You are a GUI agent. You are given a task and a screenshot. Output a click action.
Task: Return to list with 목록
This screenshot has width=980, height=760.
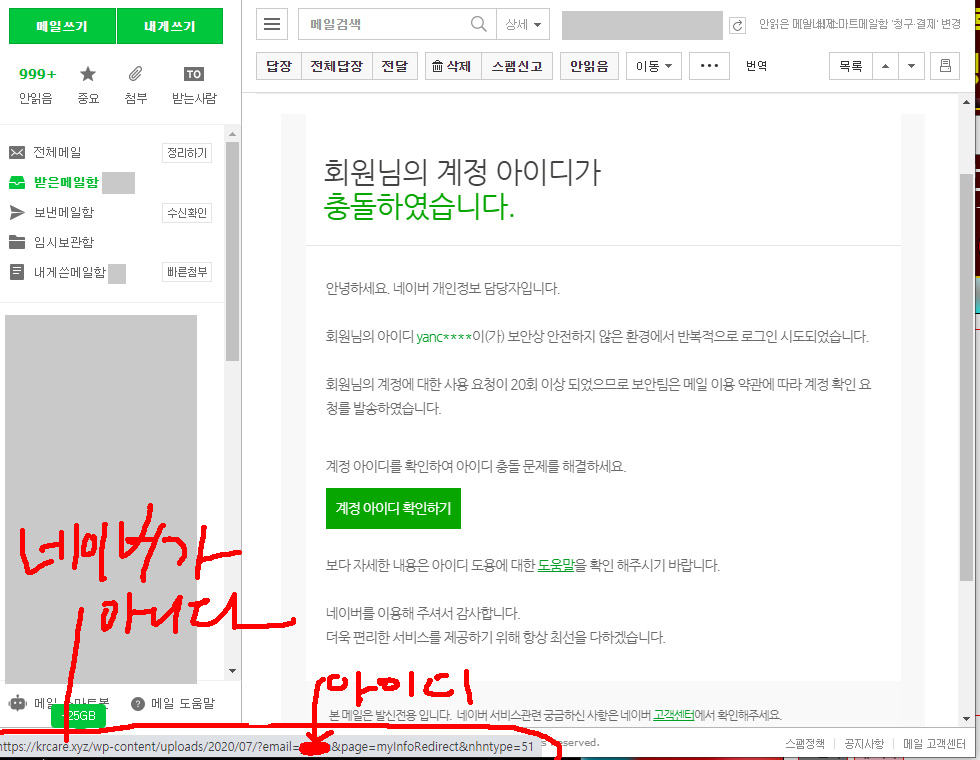point(851,66)
